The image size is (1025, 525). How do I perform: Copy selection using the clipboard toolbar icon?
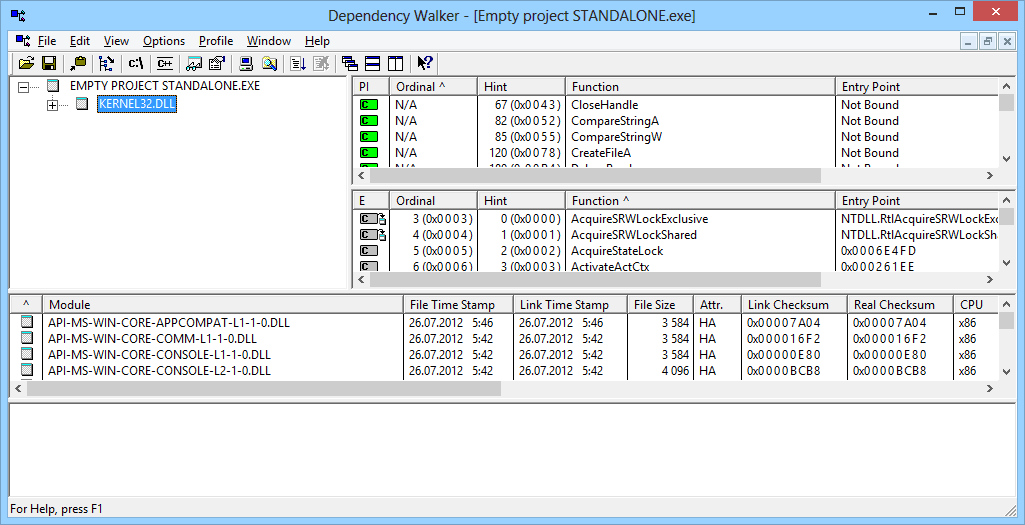[78, 63]
